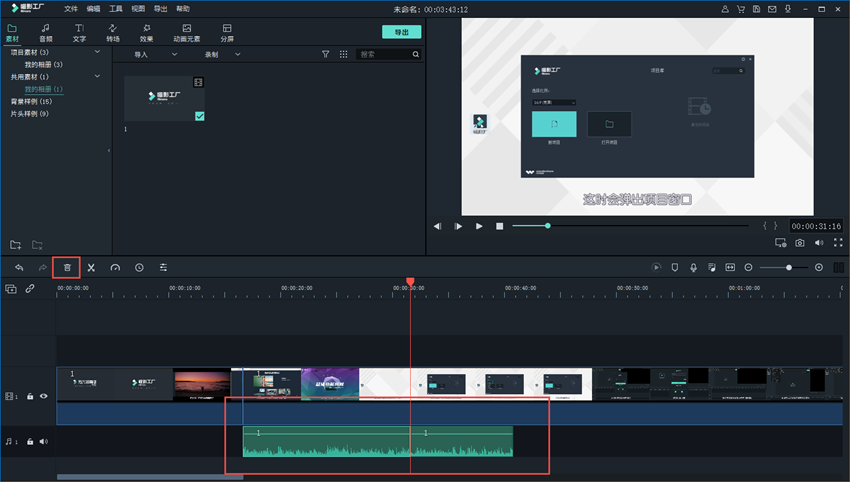The width and height of the screenshot is (850, 482).
Task: Click the filter funnel icon in media panel
Action: pyautogui.click(x=325, y=54)
